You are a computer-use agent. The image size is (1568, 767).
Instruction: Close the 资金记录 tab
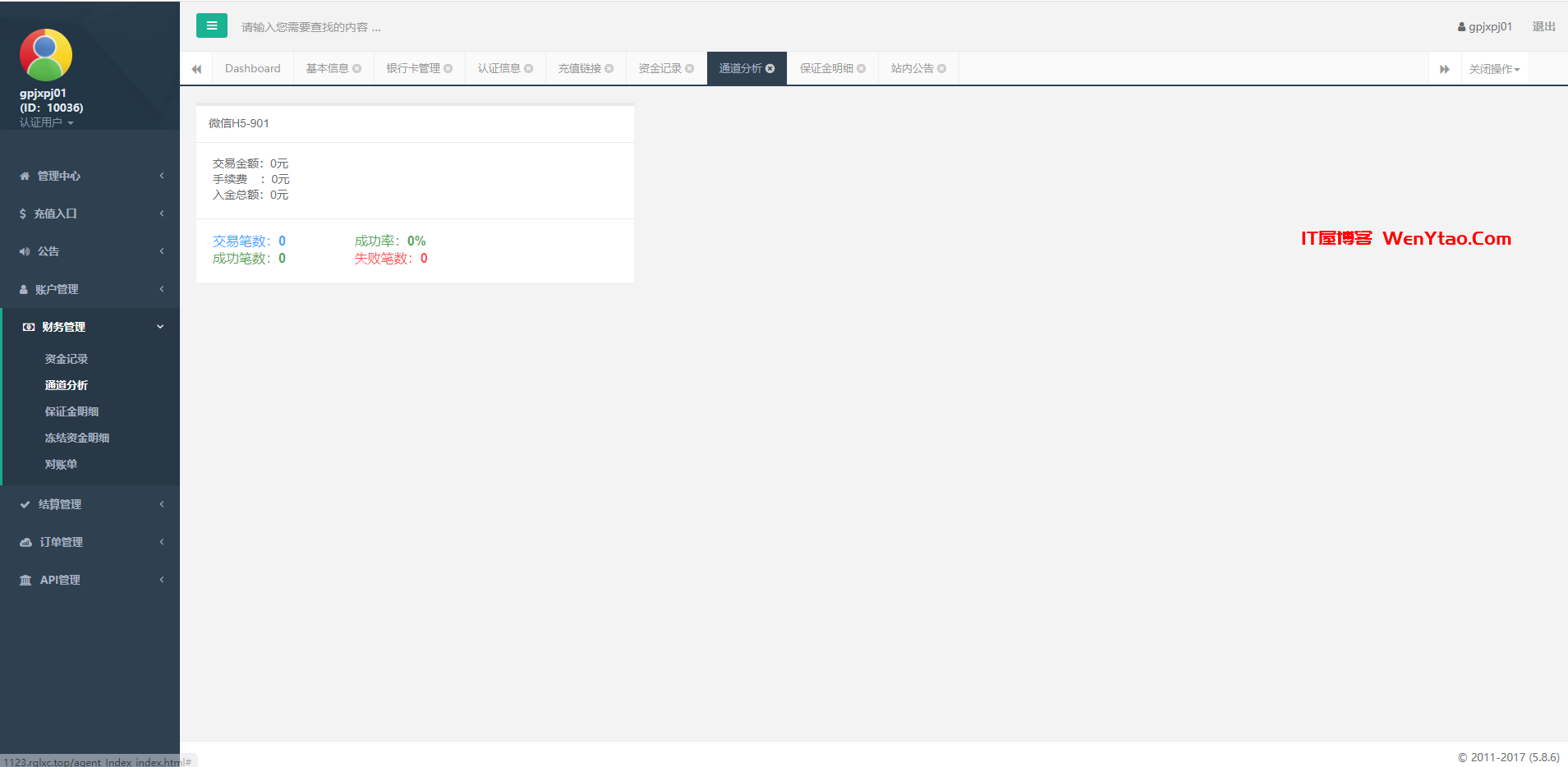690,68
